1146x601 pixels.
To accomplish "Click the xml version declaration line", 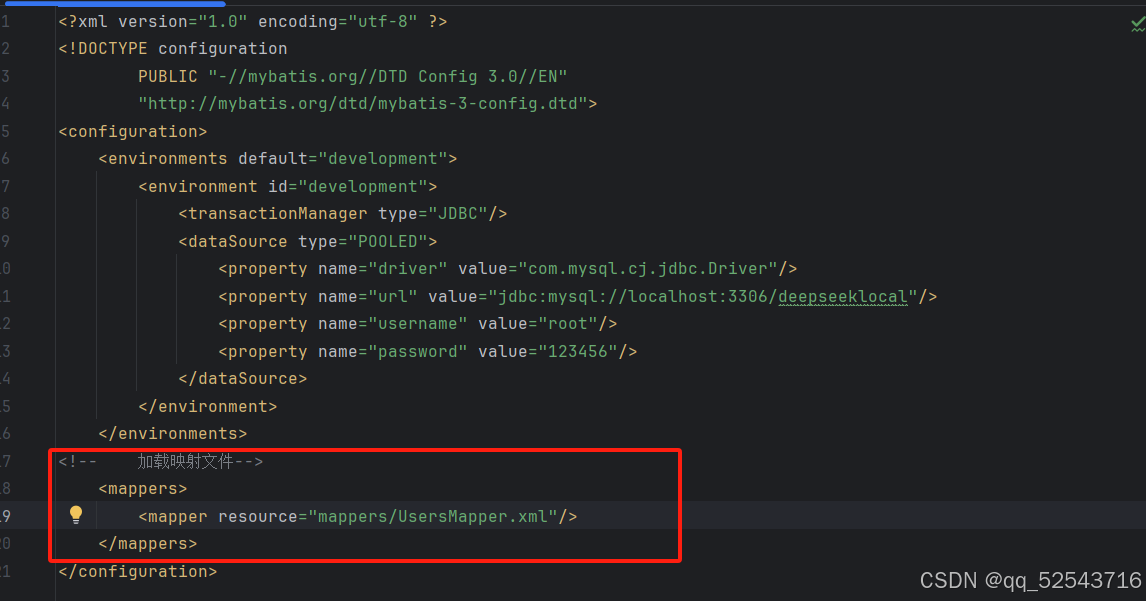I will pos(253,22).
